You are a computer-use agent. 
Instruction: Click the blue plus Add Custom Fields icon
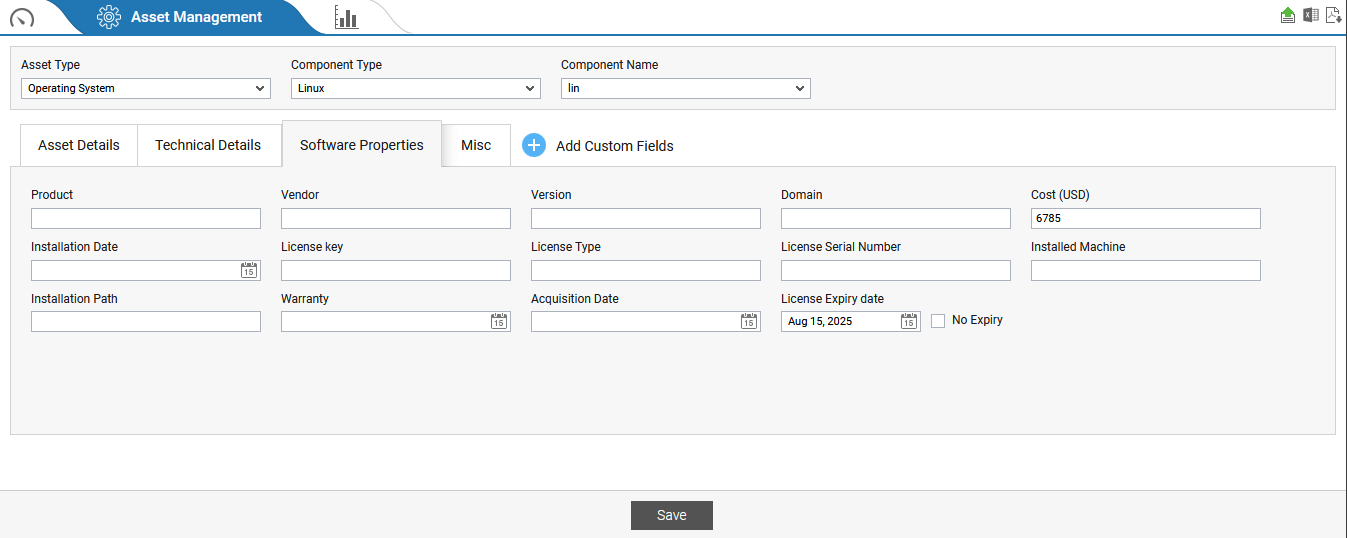(534, 145)
